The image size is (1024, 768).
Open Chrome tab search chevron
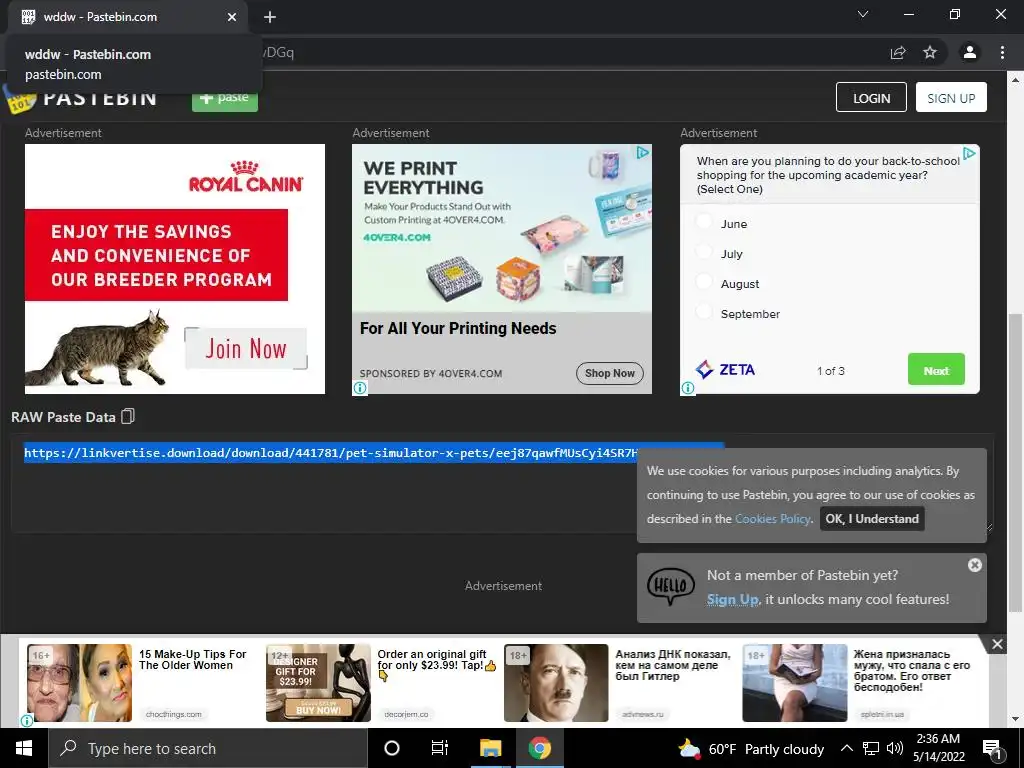point(863,14)
